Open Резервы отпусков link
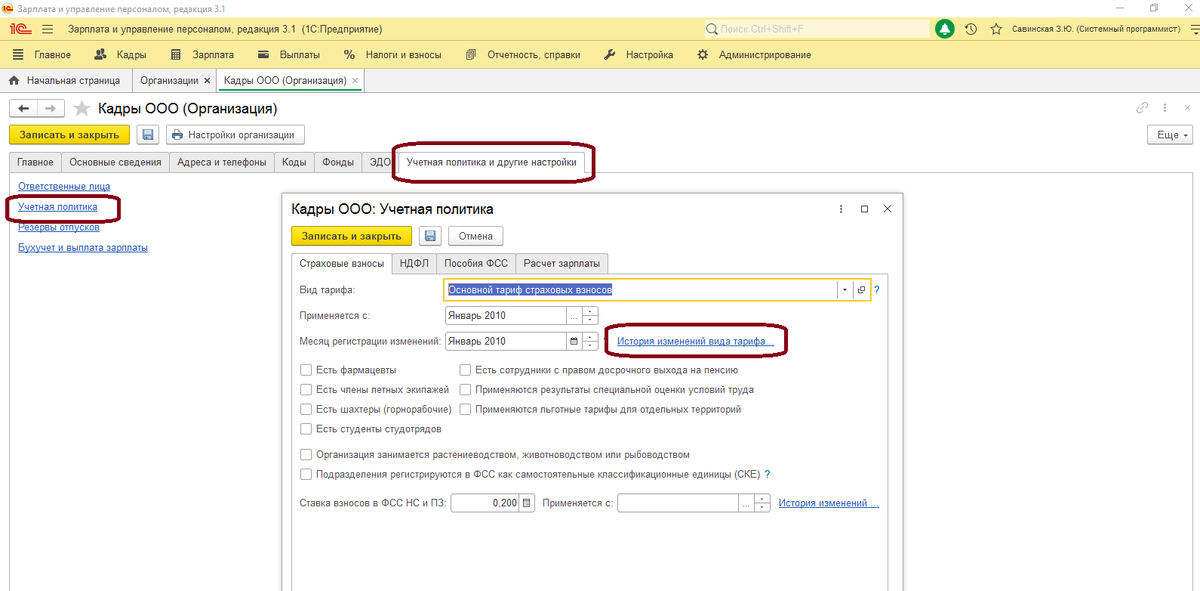The image size is (1200, 591). pyautogui.click(x=59, y=227)
